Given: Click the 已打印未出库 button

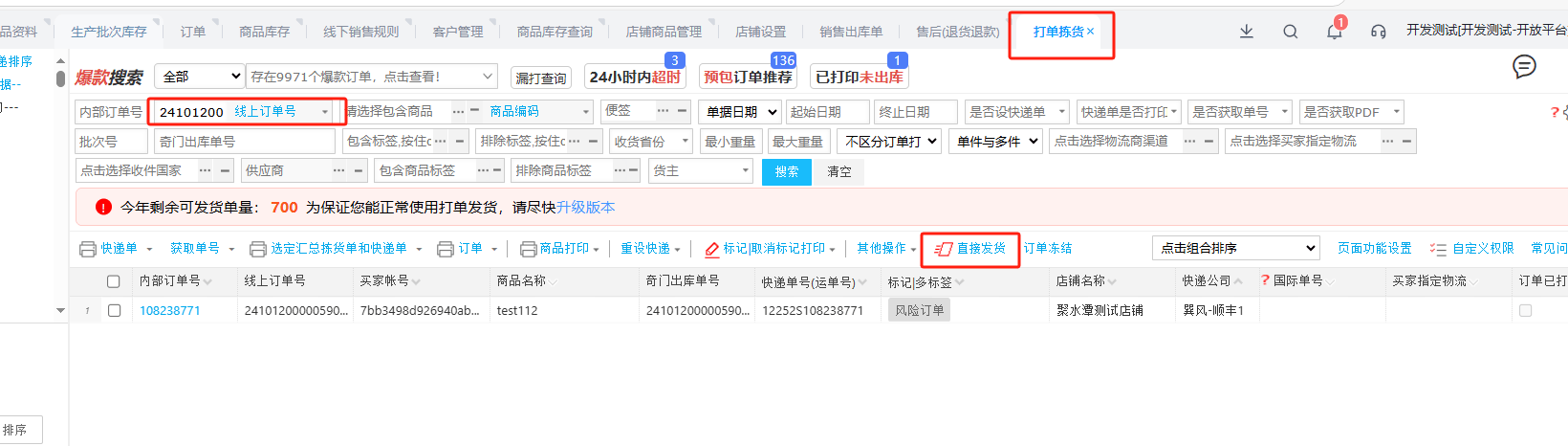Looking at the screenshot, I should pyautogui.click(x=859, y=77).
